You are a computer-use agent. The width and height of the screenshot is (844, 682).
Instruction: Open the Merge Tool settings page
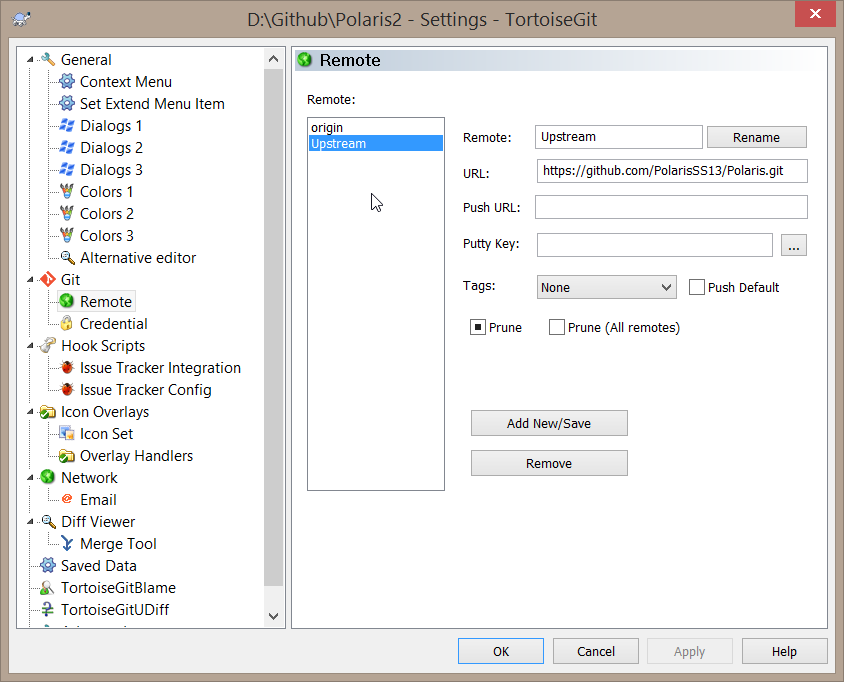[x=118, y=544]
